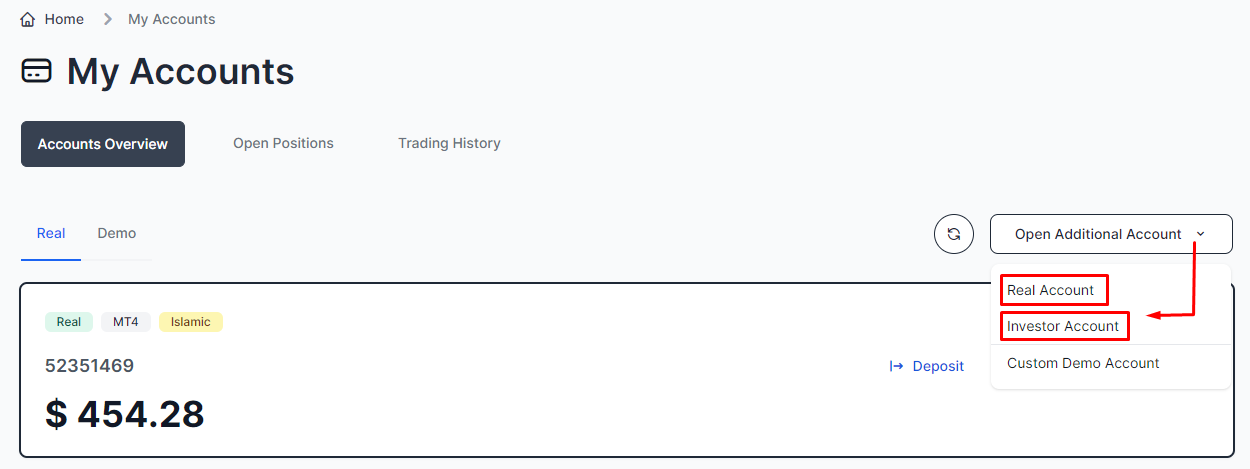Click the Islamic account tag
Screen dimensions: 1250x469
(x=191, y=322)
